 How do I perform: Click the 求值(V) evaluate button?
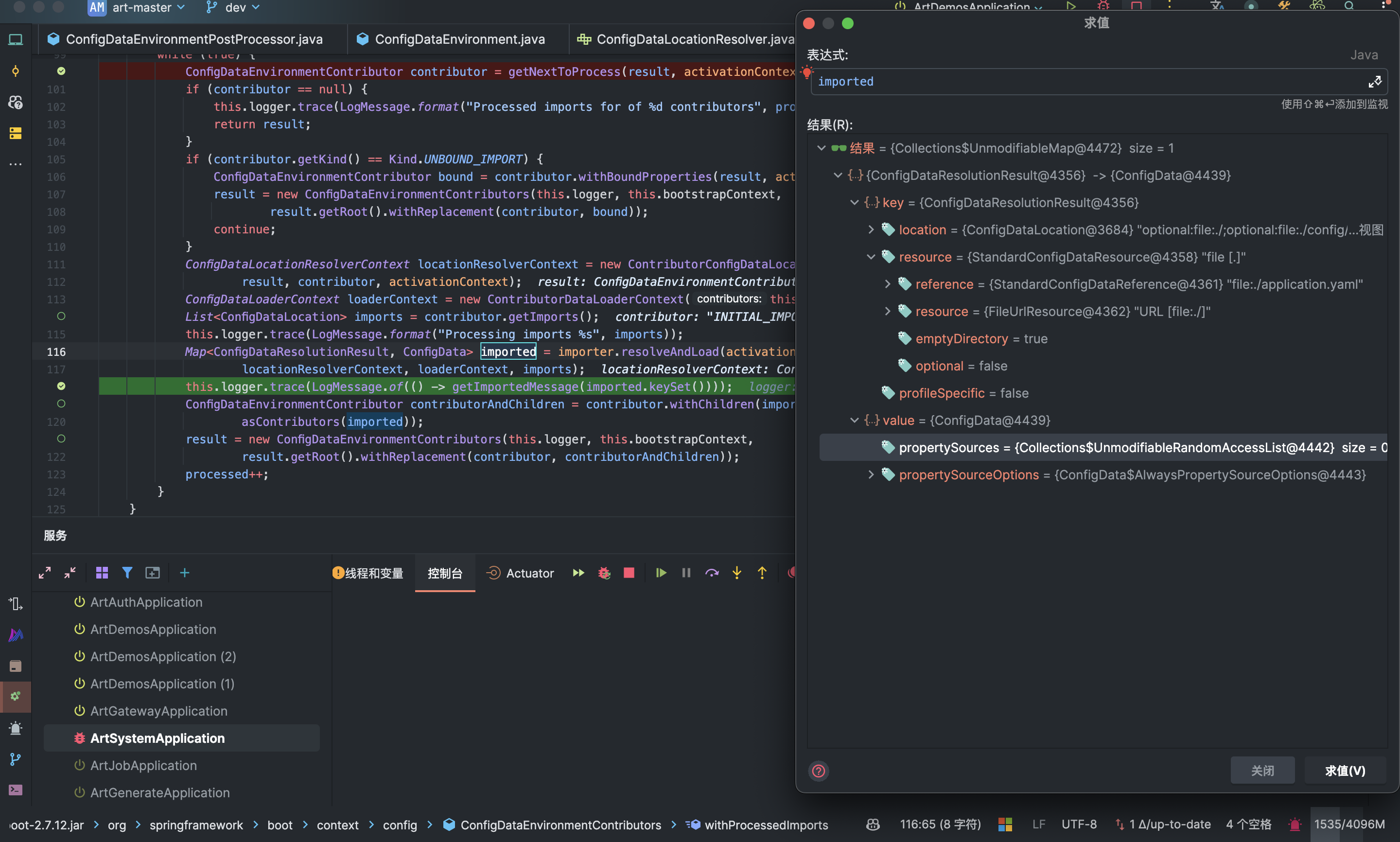pyautogui.click(x=1345, y=770)
